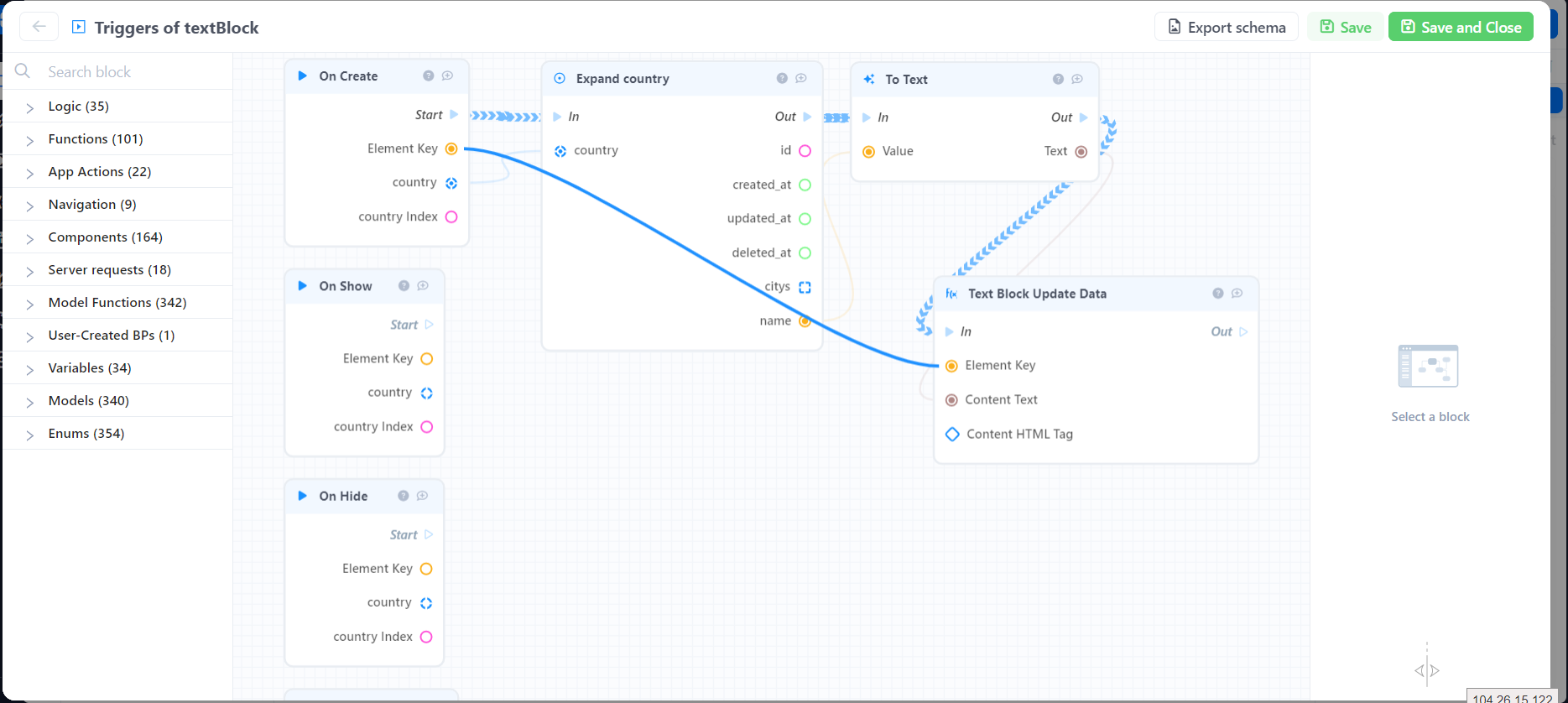Image resolution: width=1568 pixels, height=703 pixels.
Task: Click help icon on On Create block
Action: coord(429,76)
